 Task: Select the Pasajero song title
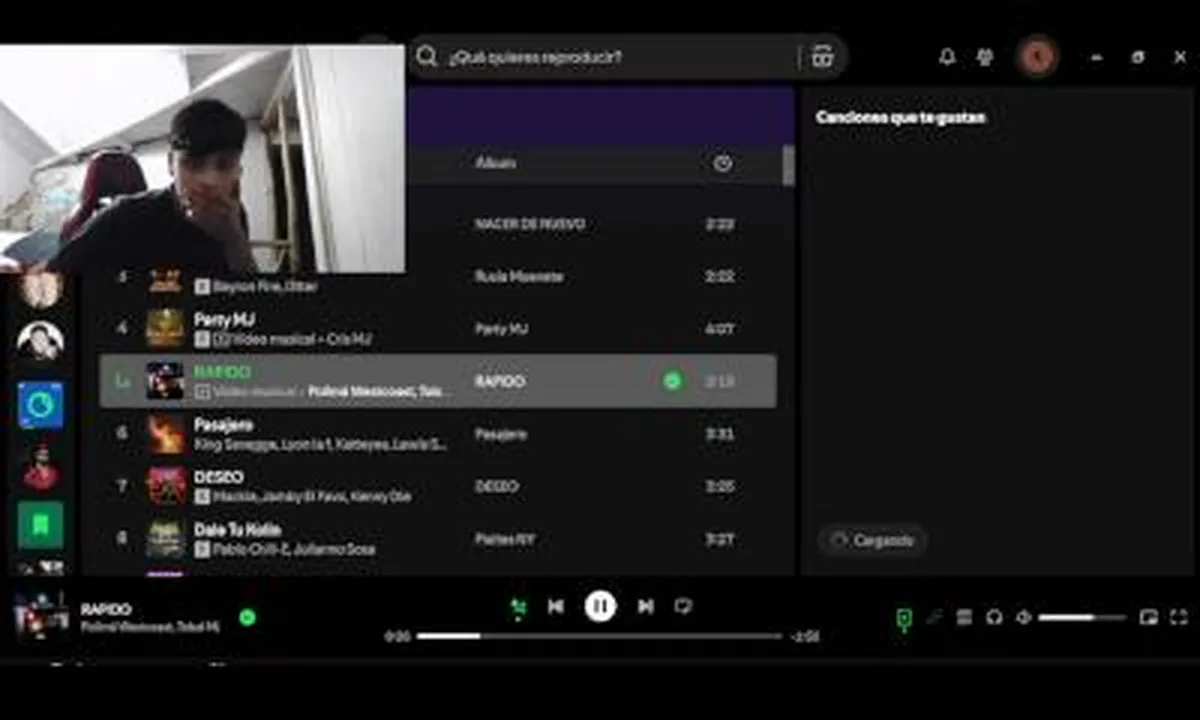[221, 425]
